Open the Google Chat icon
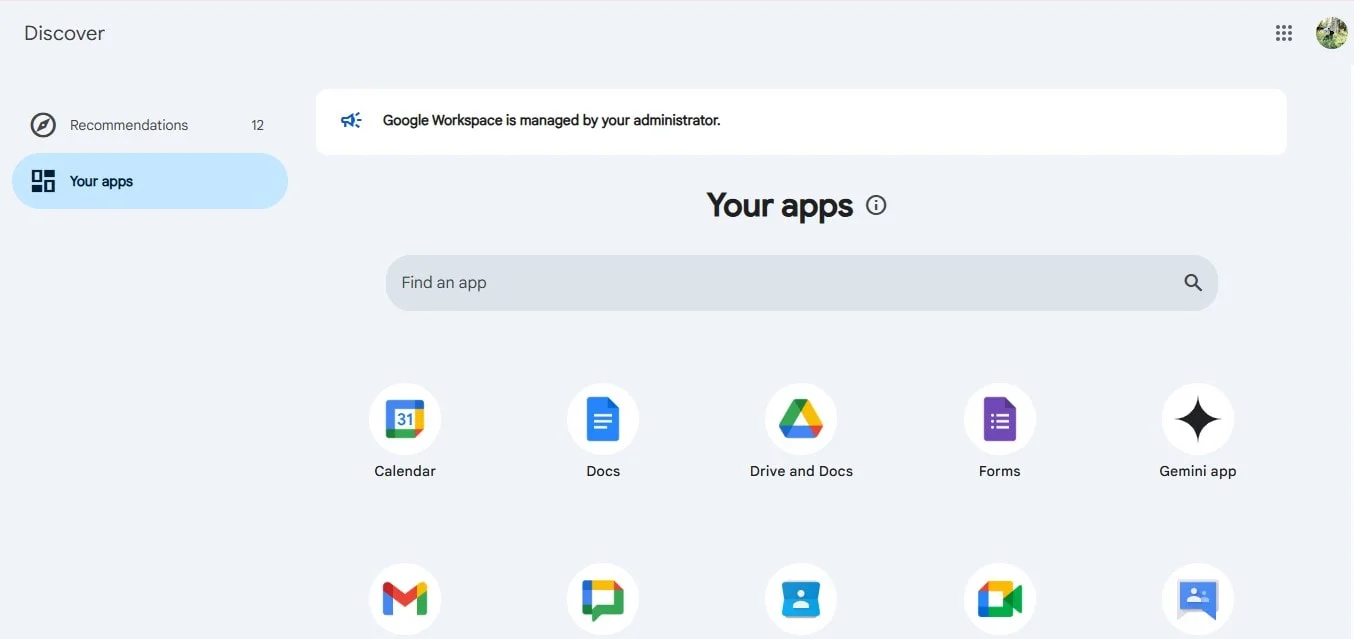Screen dimensions: 1354x639 point(603,599)
